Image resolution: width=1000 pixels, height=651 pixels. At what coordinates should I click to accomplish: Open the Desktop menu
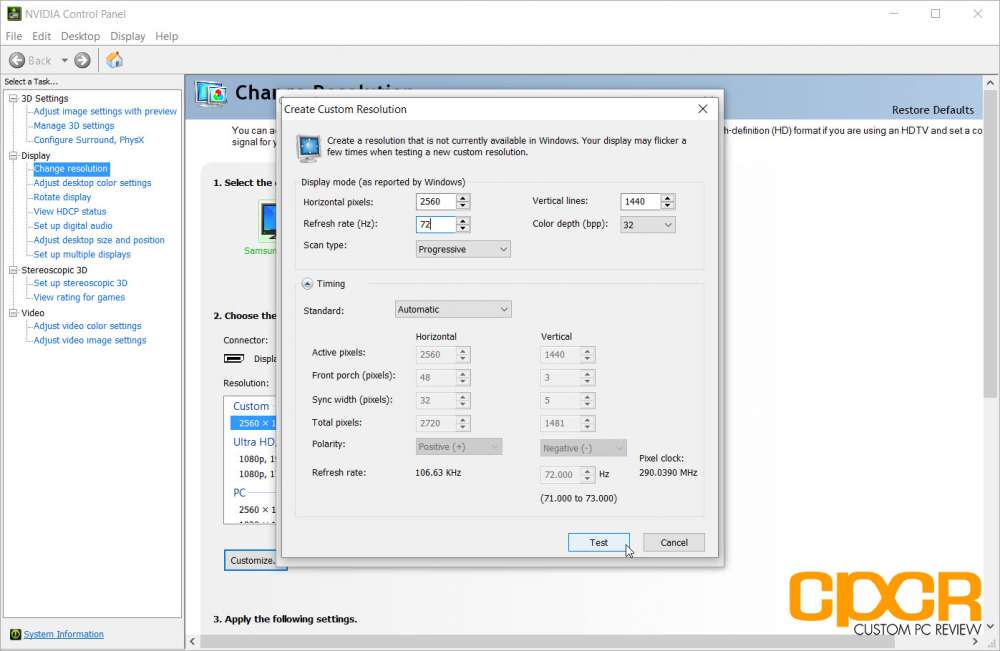pos(80,36)
